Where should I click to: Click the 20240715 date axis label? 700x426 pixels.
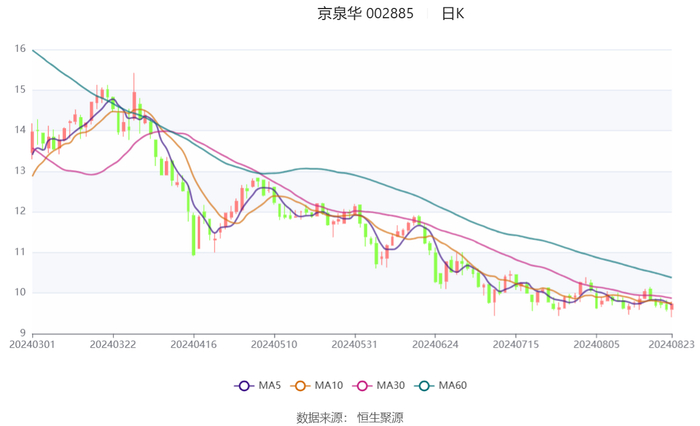point(516,344)
